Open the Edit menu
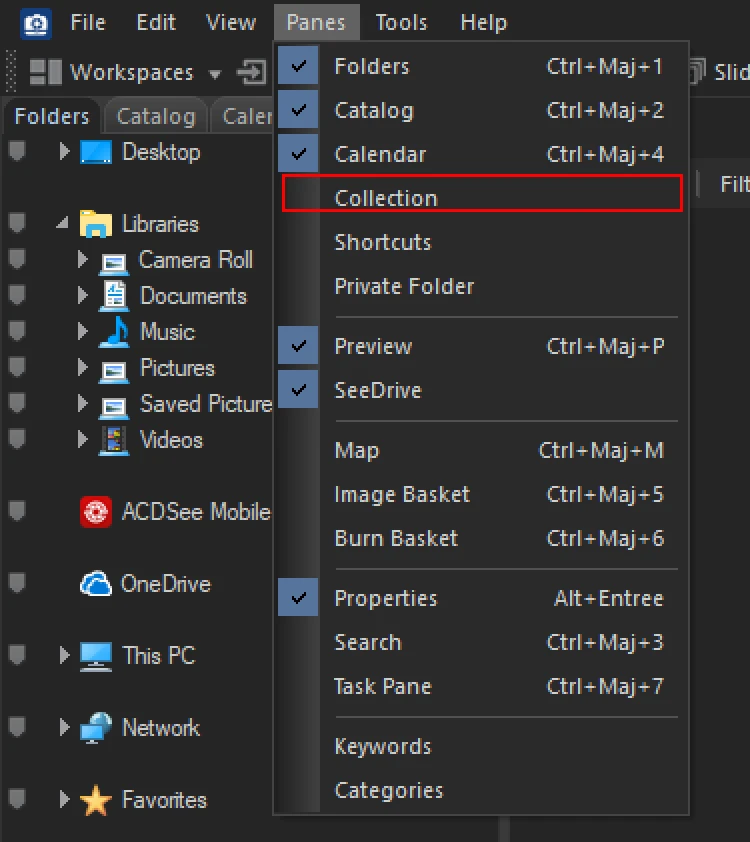 pos(156,23)
